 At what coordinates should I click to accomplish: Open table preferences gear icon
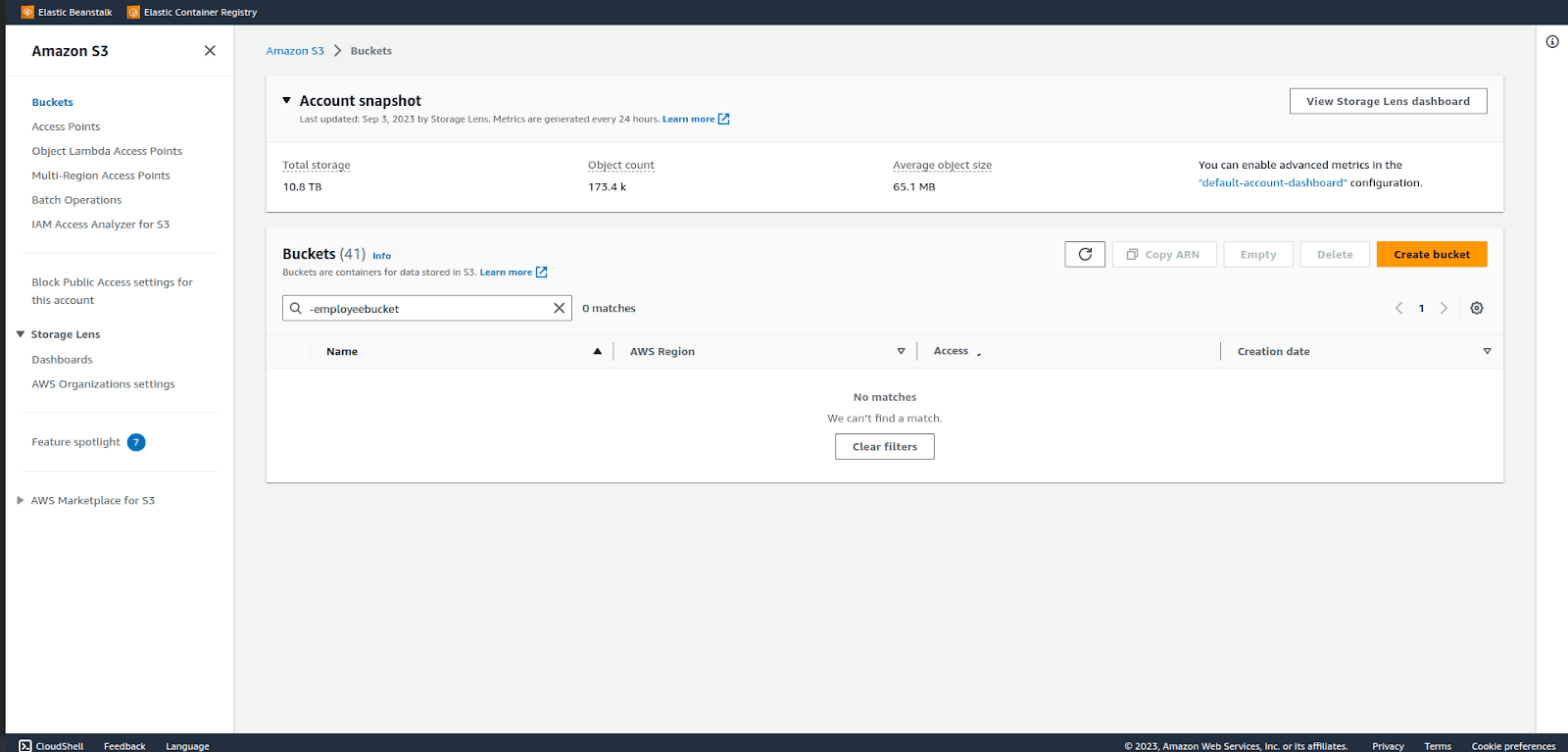(x=1477, y=308)
